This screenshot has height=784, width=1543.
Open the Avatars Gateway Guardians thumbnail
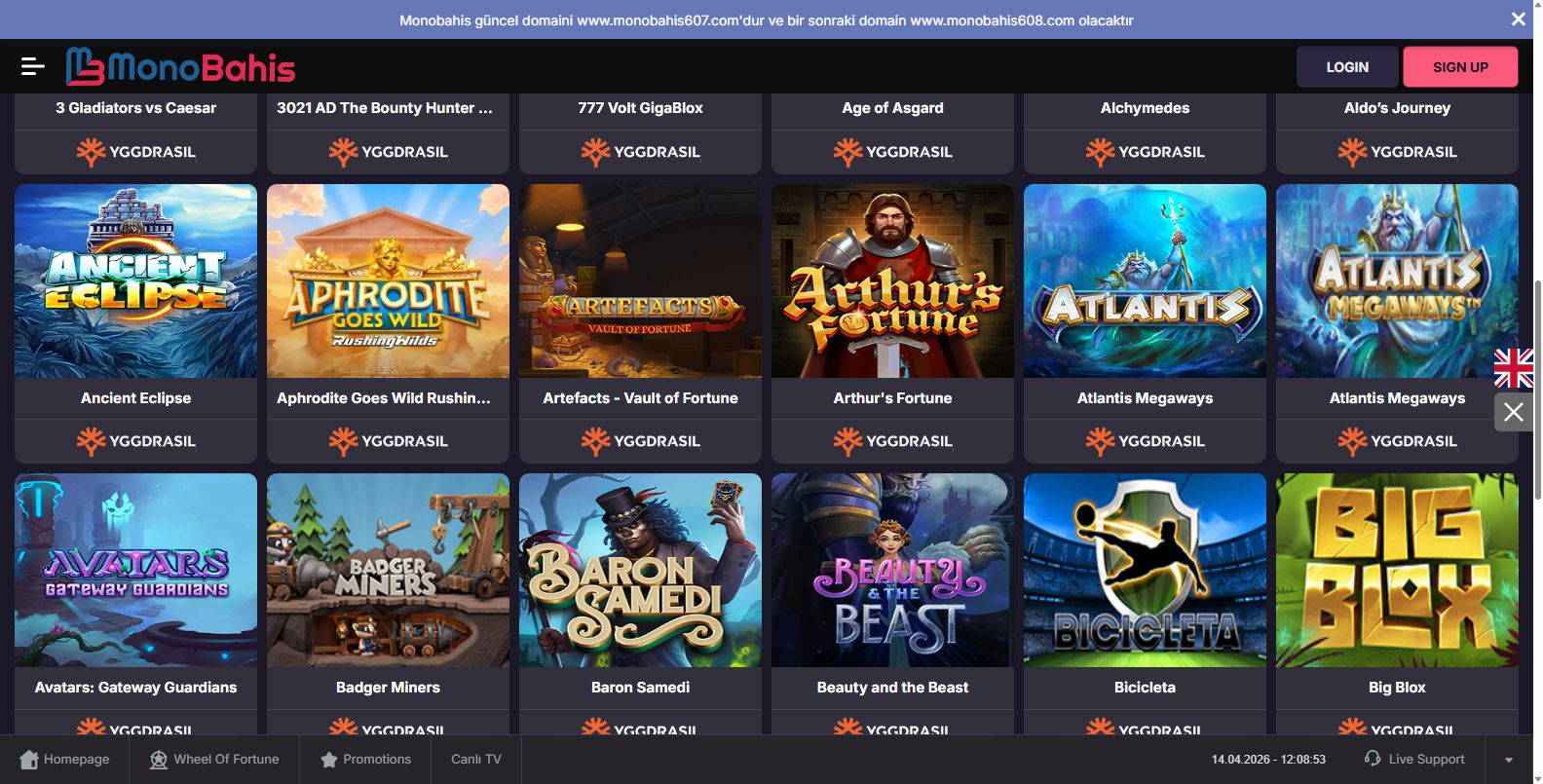136,570
